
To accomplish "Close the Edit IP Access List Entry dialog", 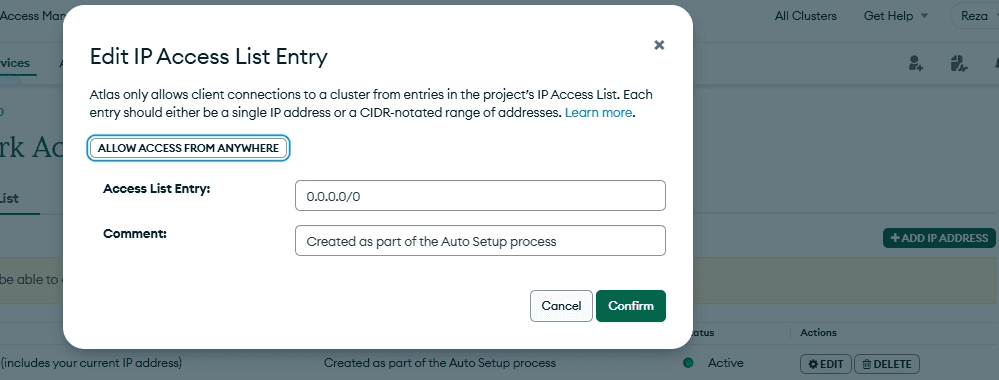I will tap(659, 45).
